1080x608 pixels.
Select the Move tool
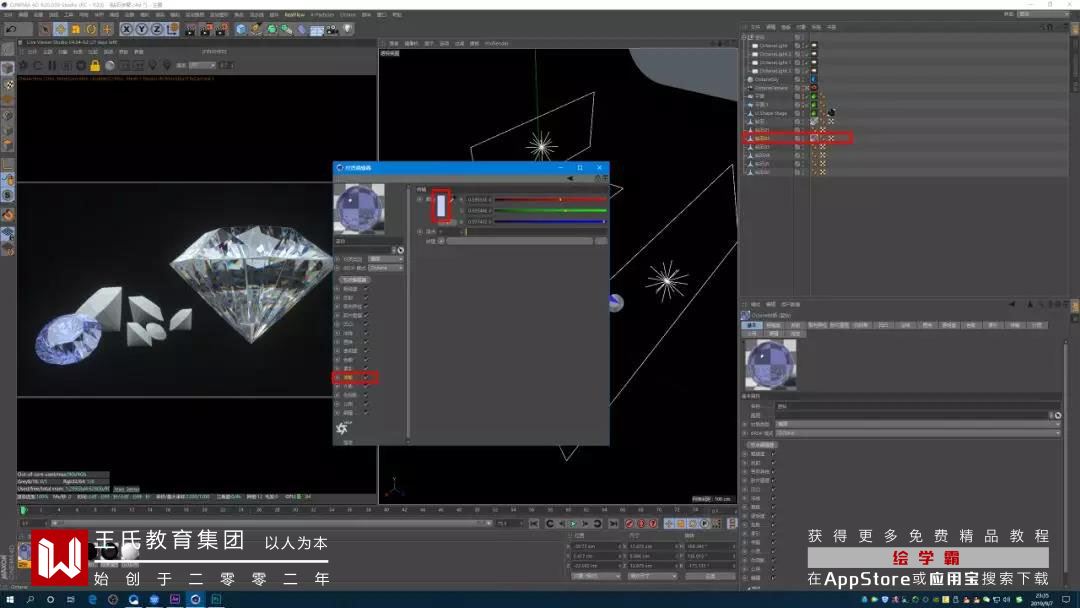[x=61, y=29]
